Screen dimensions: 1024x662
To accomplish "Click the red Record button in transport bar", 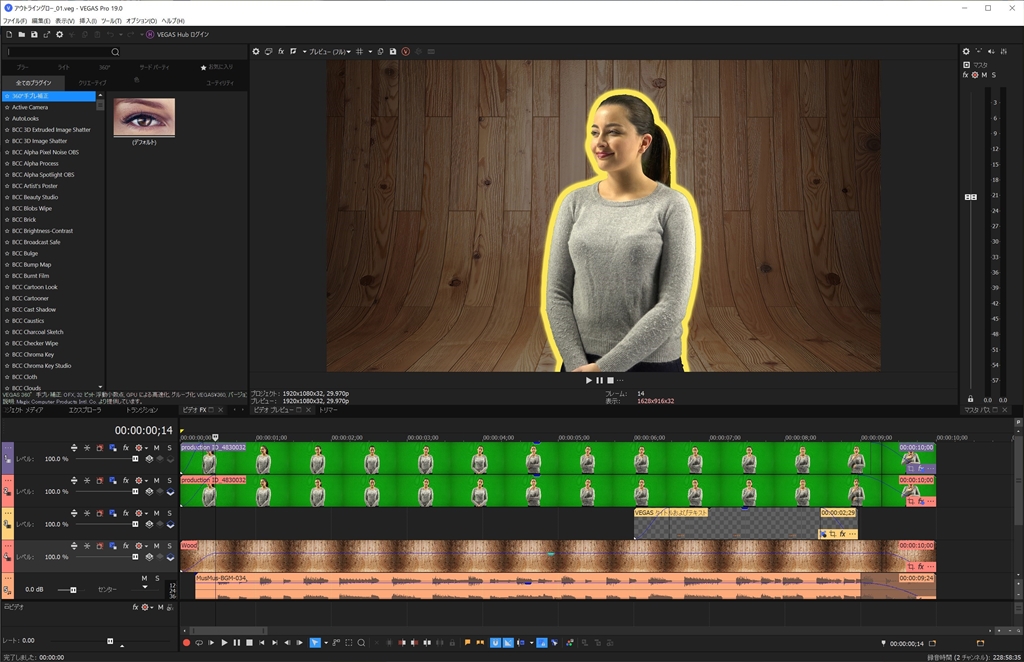I will click(x=186, y=643).
